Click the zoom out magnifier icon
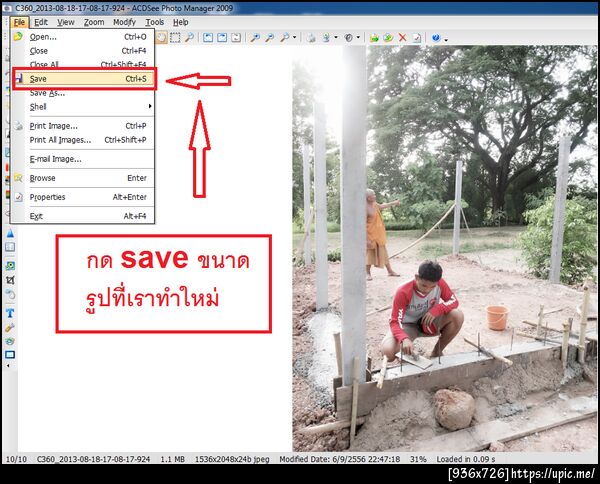The width and height of the screenshot is (600, 484). (270, 37)
